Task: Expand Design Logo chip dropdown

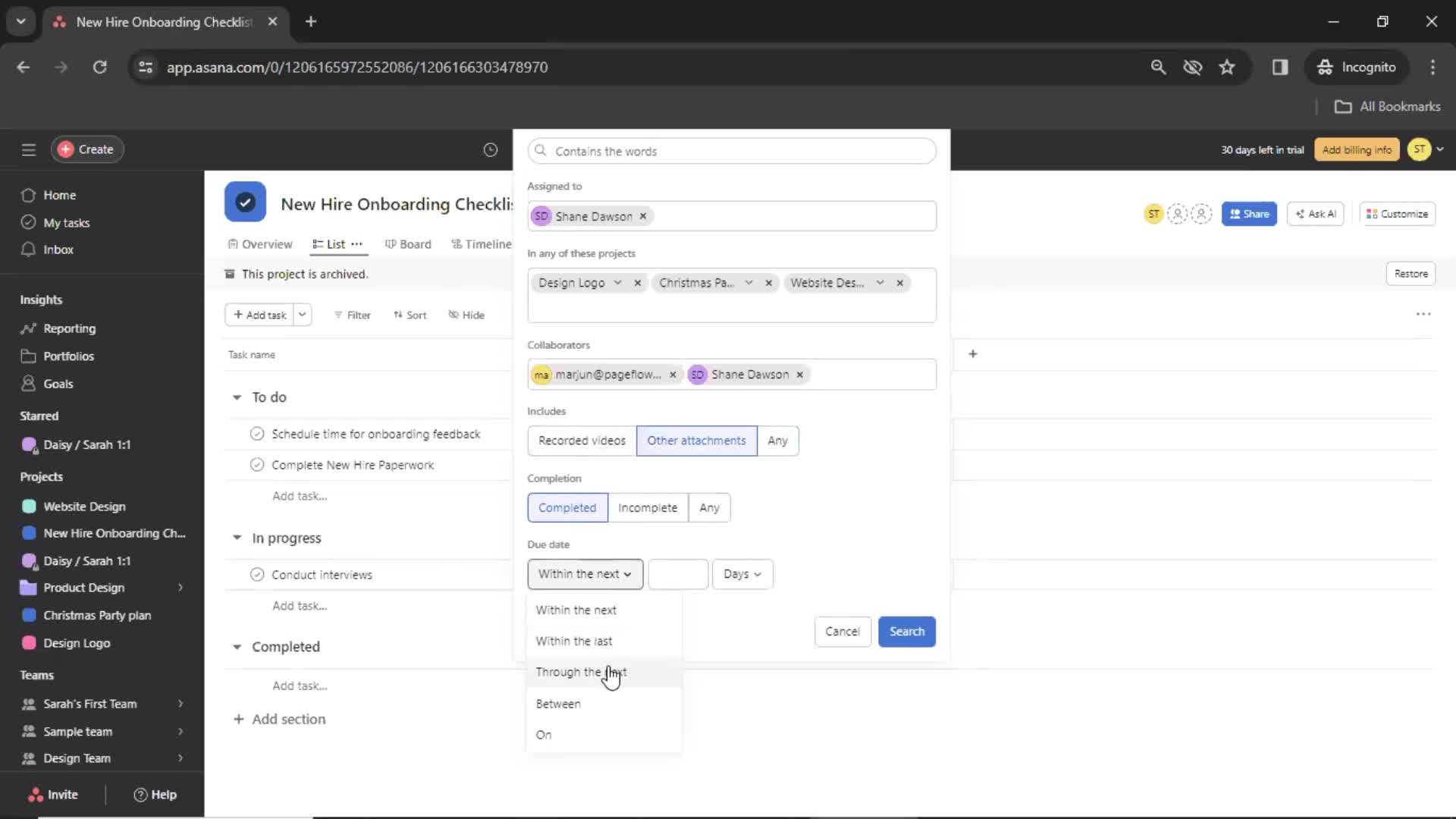Action: click(x=618, y=283)
